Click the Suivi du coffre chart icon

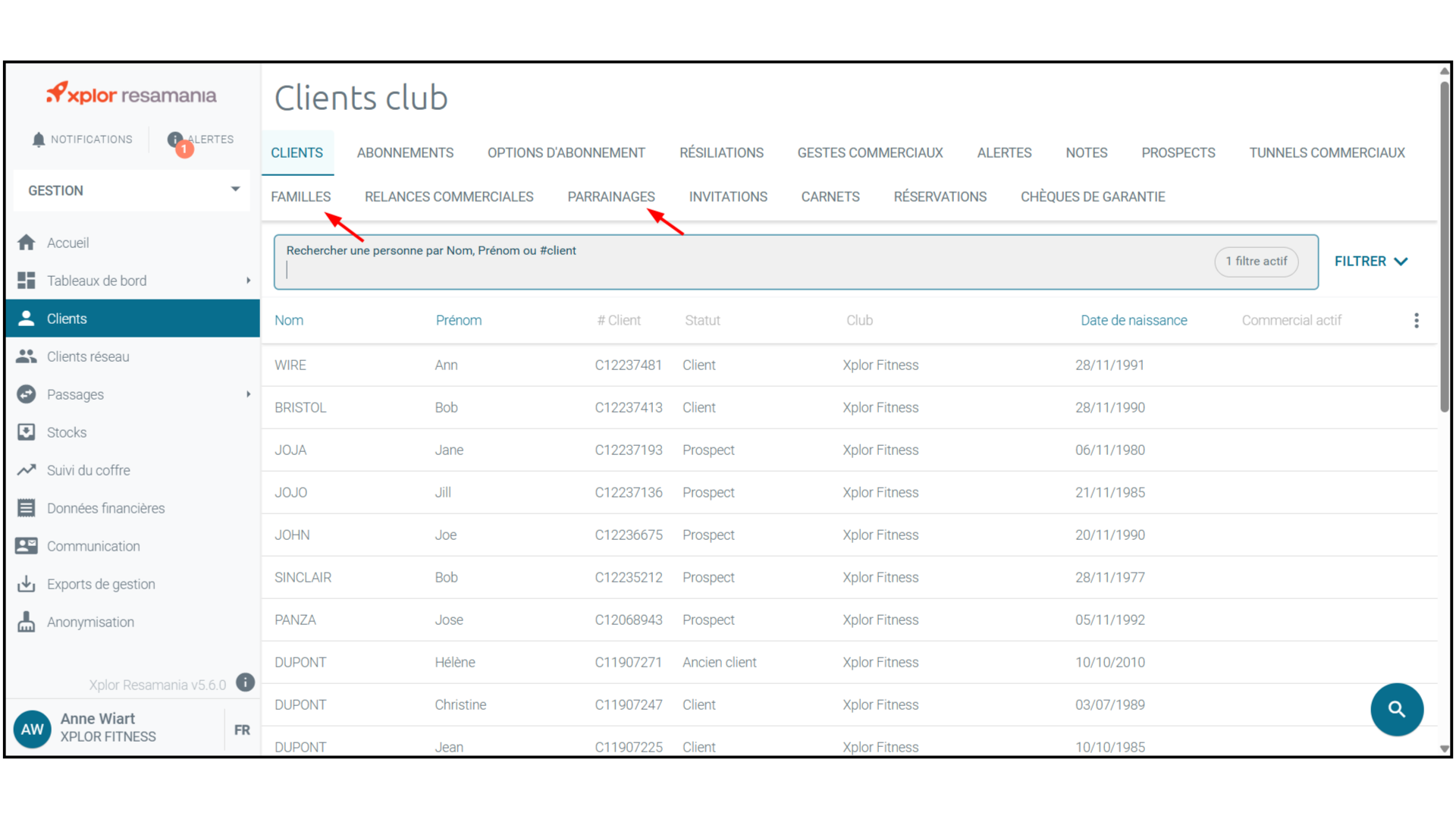27,470
